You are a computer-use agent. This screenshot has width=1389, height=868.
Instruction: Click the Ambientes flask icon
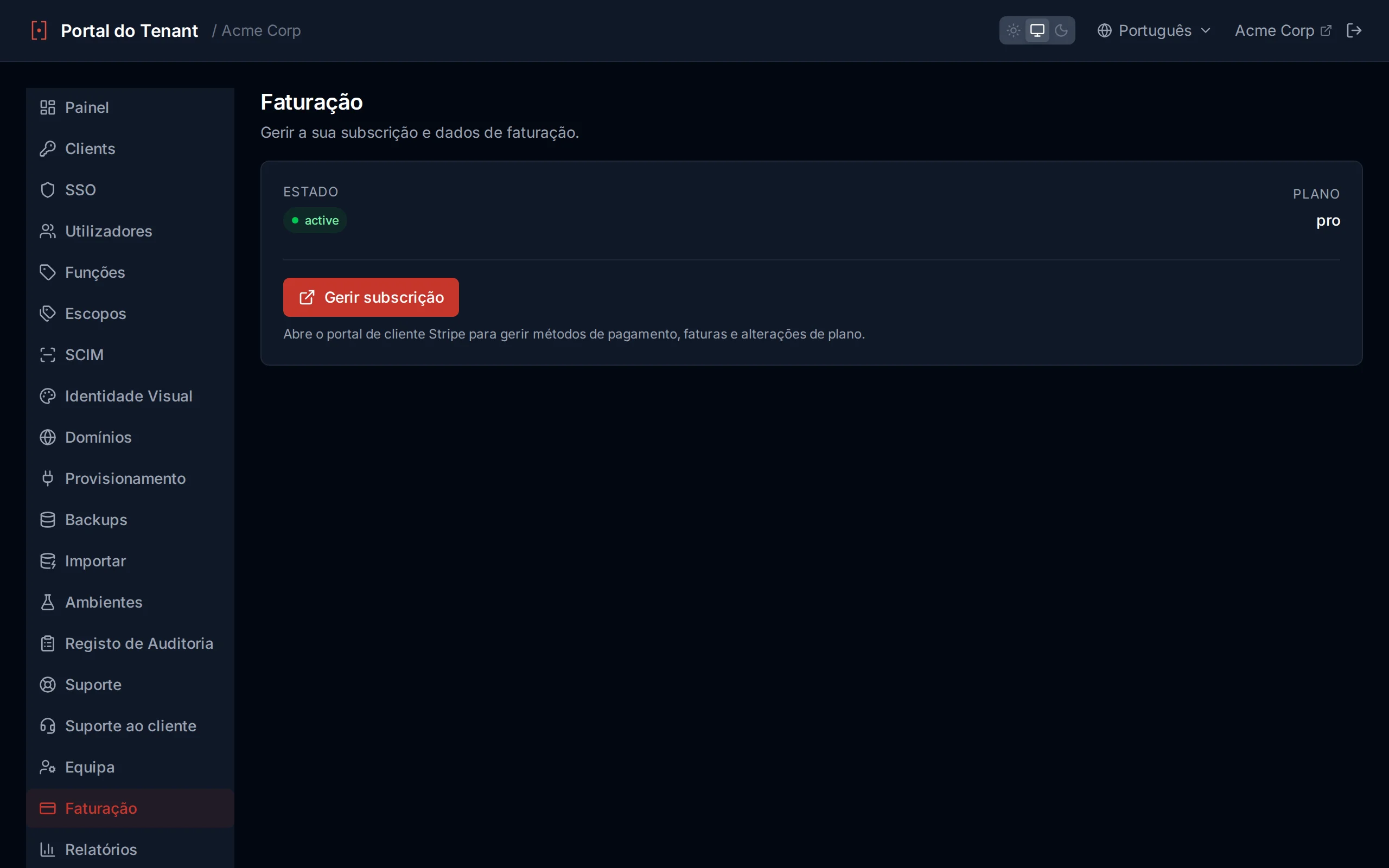48,602
